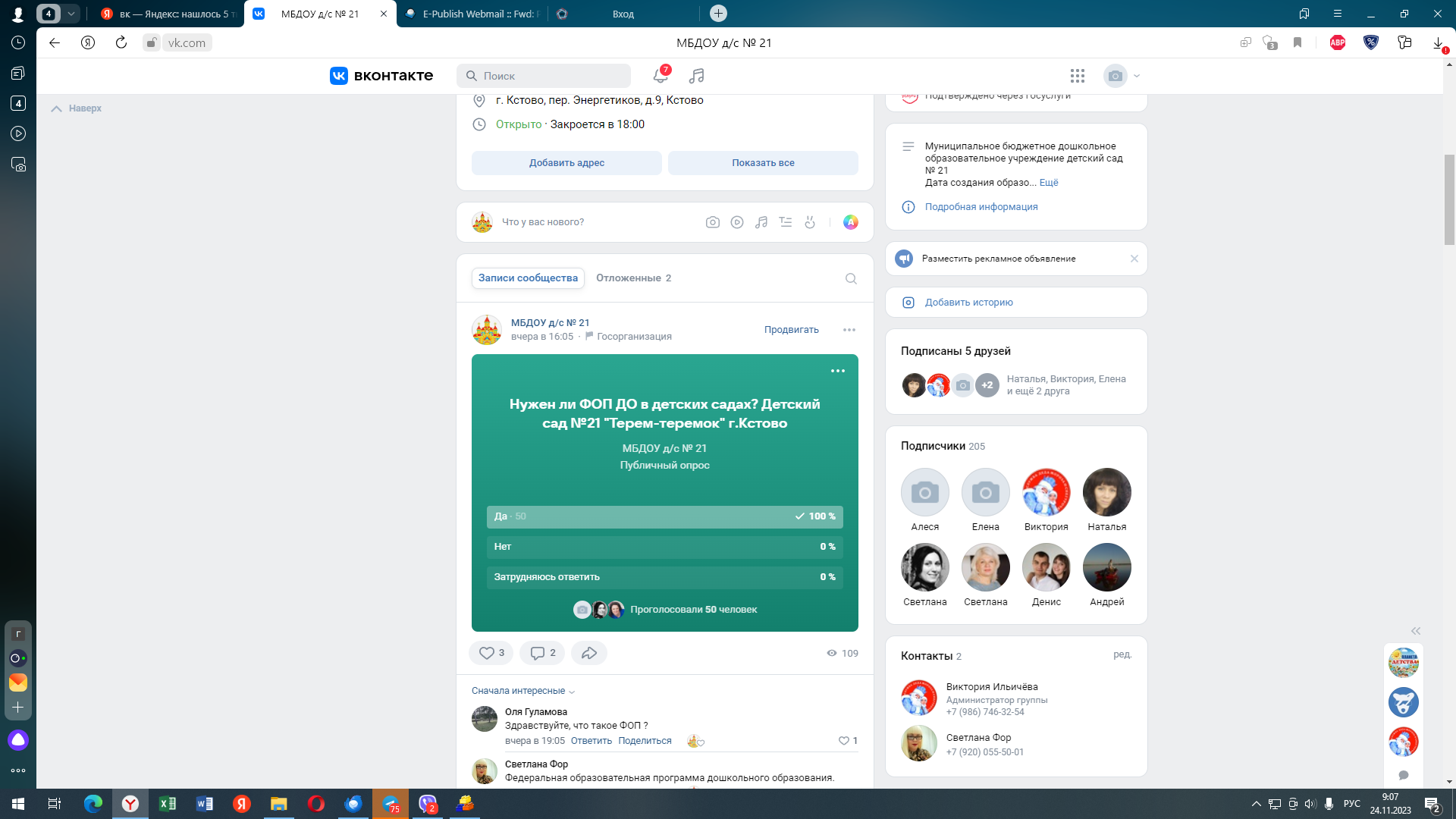Edit contacts with 'ред.' link
The height and width of the screenshot is (819, 1456).
point(1122,654)
